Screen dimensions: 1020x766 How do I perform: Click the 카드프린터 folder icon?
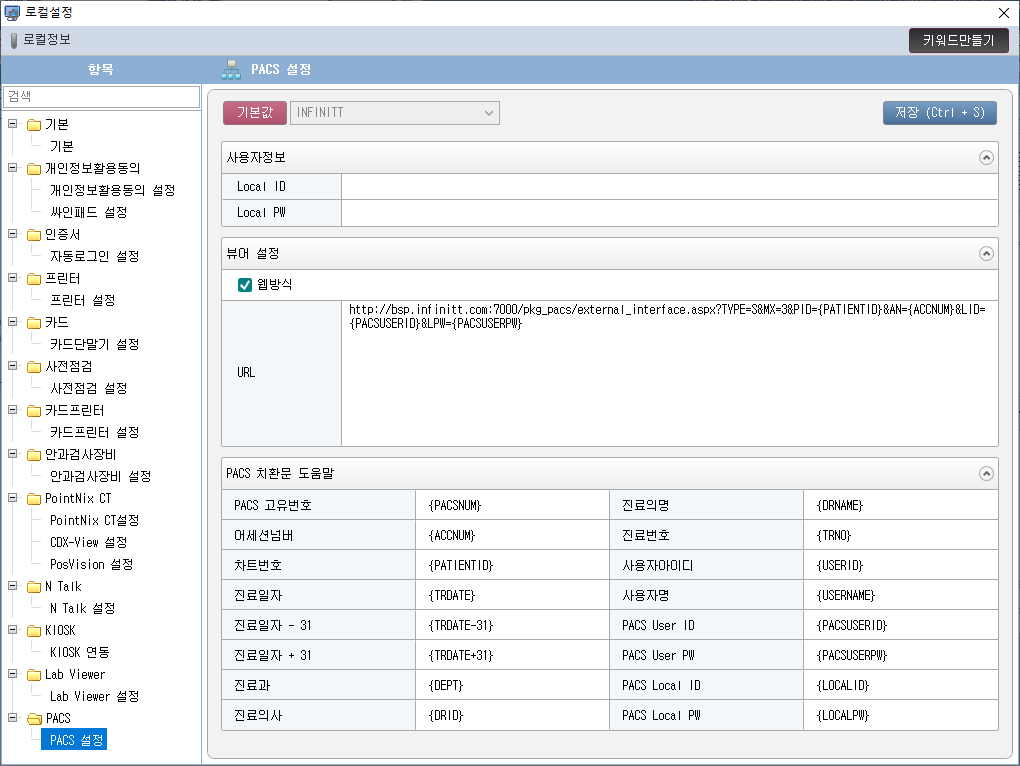click(x=34, y=411)
